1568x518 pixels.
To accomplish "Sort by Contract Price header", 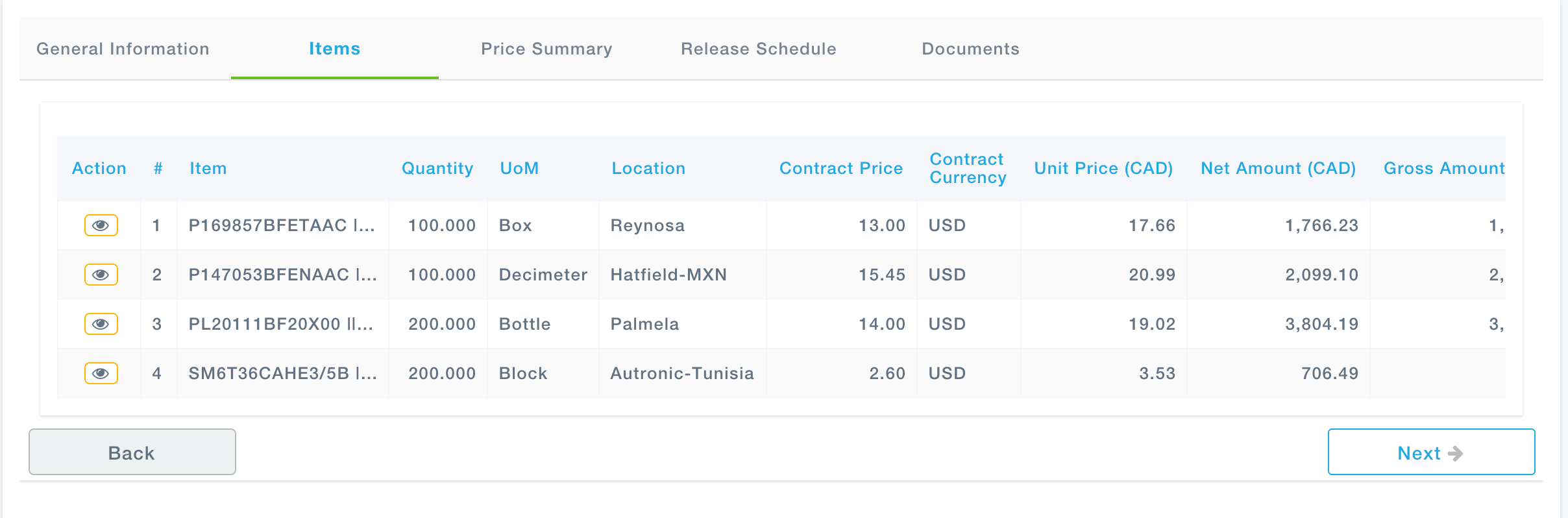I will point(840,168).
